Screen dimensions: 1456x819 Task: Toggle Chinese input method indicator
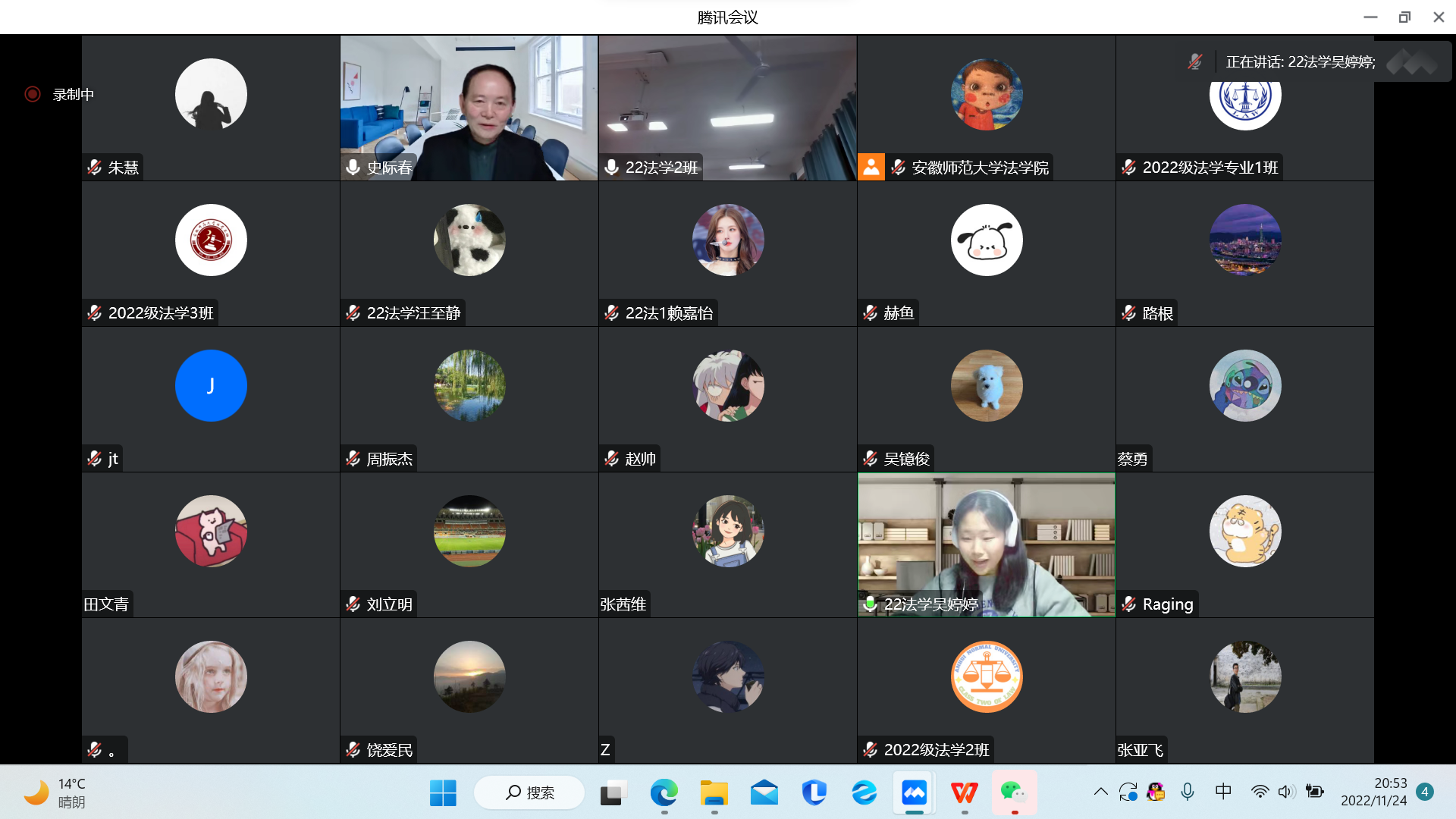click(x=1223, y=792)
